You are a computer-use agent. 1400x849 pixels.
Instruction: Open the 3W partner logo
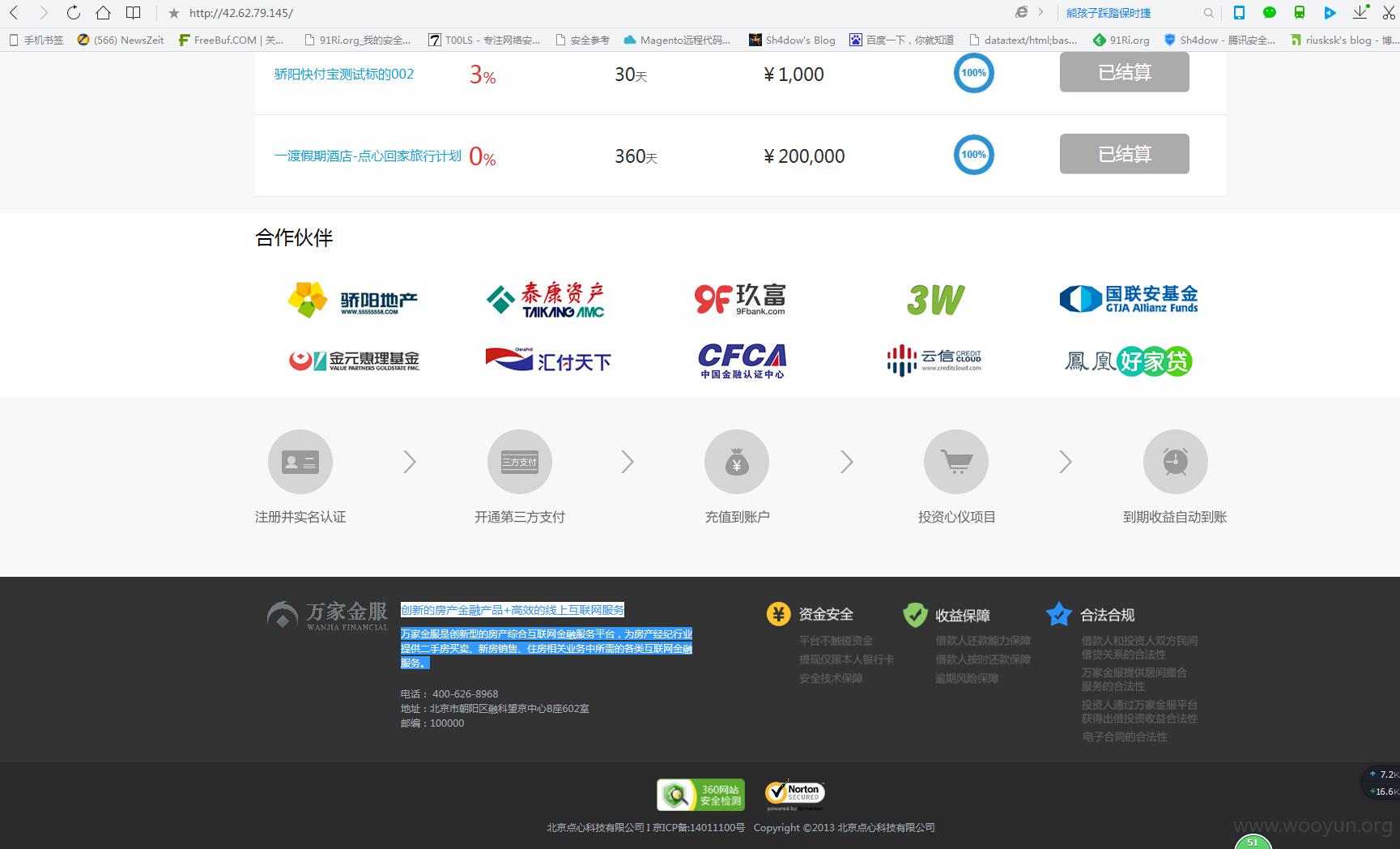coord(935,300)
